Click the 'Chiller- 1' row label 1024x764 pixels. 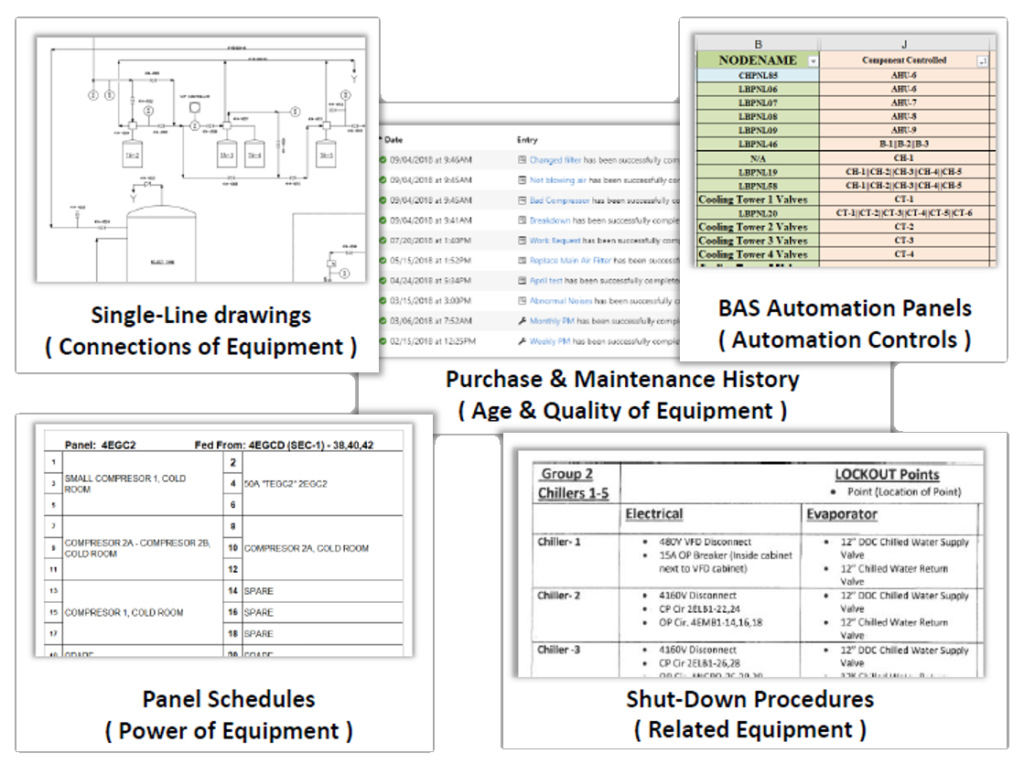(558, 542)
